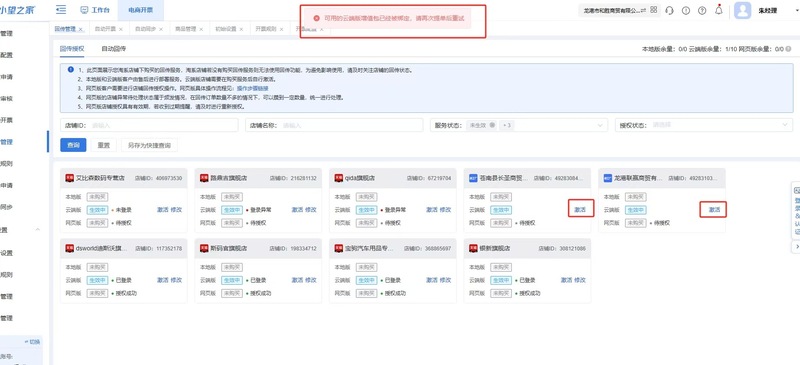
Task: Focus the 店铺ID input field
Action: coord(149,125)
